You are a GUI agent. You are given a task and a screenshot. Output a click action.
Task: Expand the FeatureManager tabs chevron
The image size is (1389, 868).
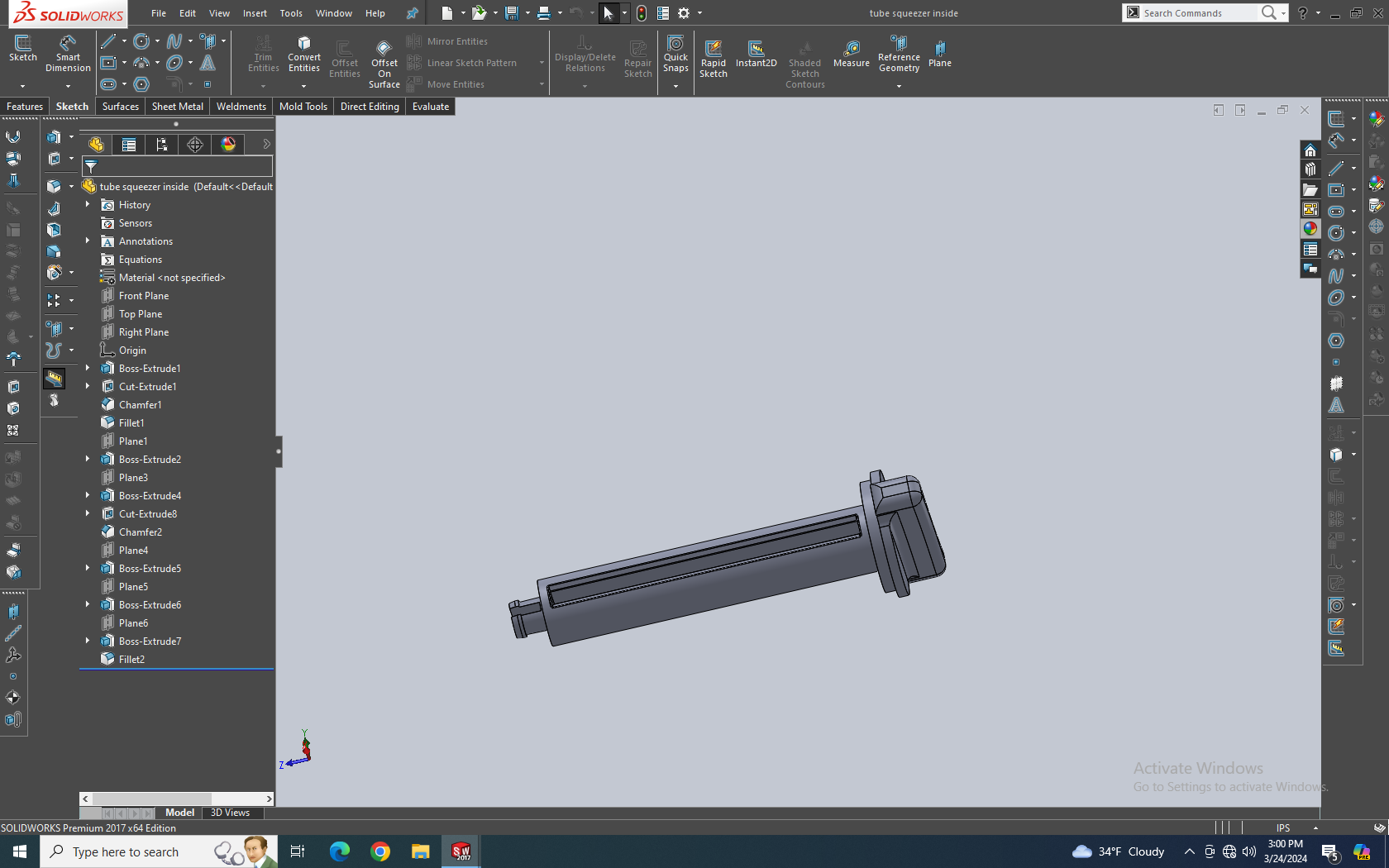(266, 145)
